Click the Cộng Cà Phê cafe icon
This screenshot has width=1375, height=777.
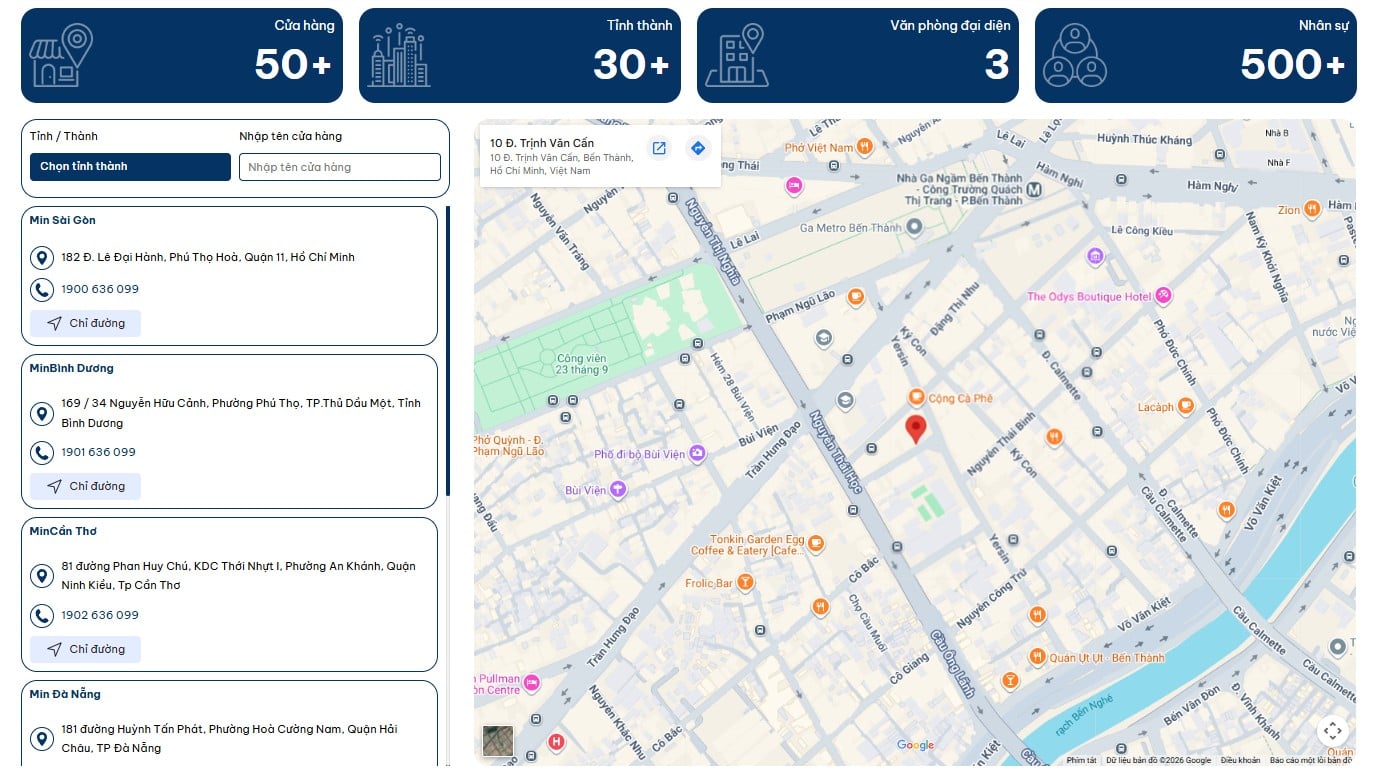coord(916,397)
